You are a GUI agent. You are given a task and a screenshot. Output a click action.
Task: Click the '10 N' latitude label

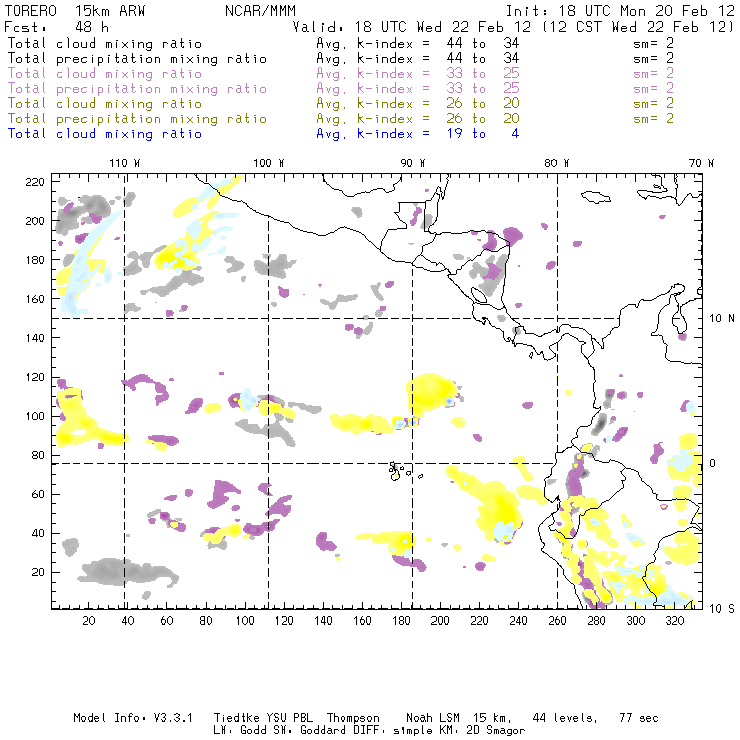722,319
